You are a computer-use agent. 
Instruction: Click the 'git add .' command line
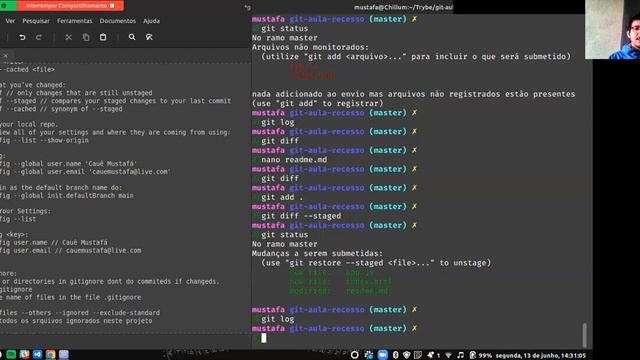pos(282,197)
